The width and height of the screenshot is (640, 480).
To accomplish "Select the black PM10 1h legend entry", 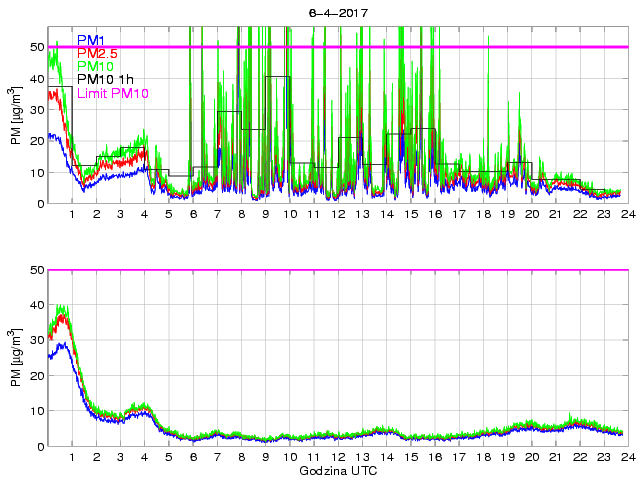I will 103,79.
